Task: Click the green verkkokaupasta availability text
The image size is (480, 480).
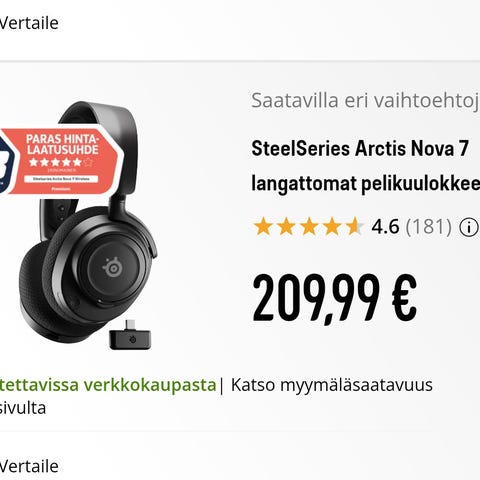Action: pyautogui.click(x=108, y=385)
